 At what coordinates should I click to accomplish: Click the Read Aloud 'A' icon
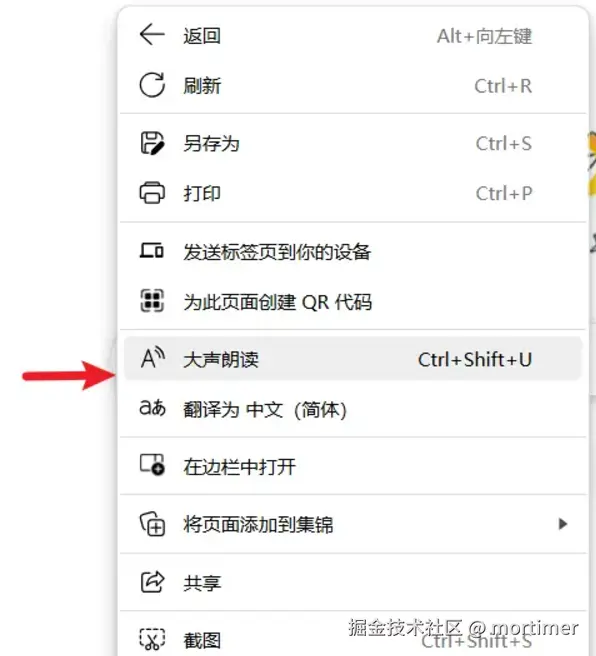(x=153, y=359)
